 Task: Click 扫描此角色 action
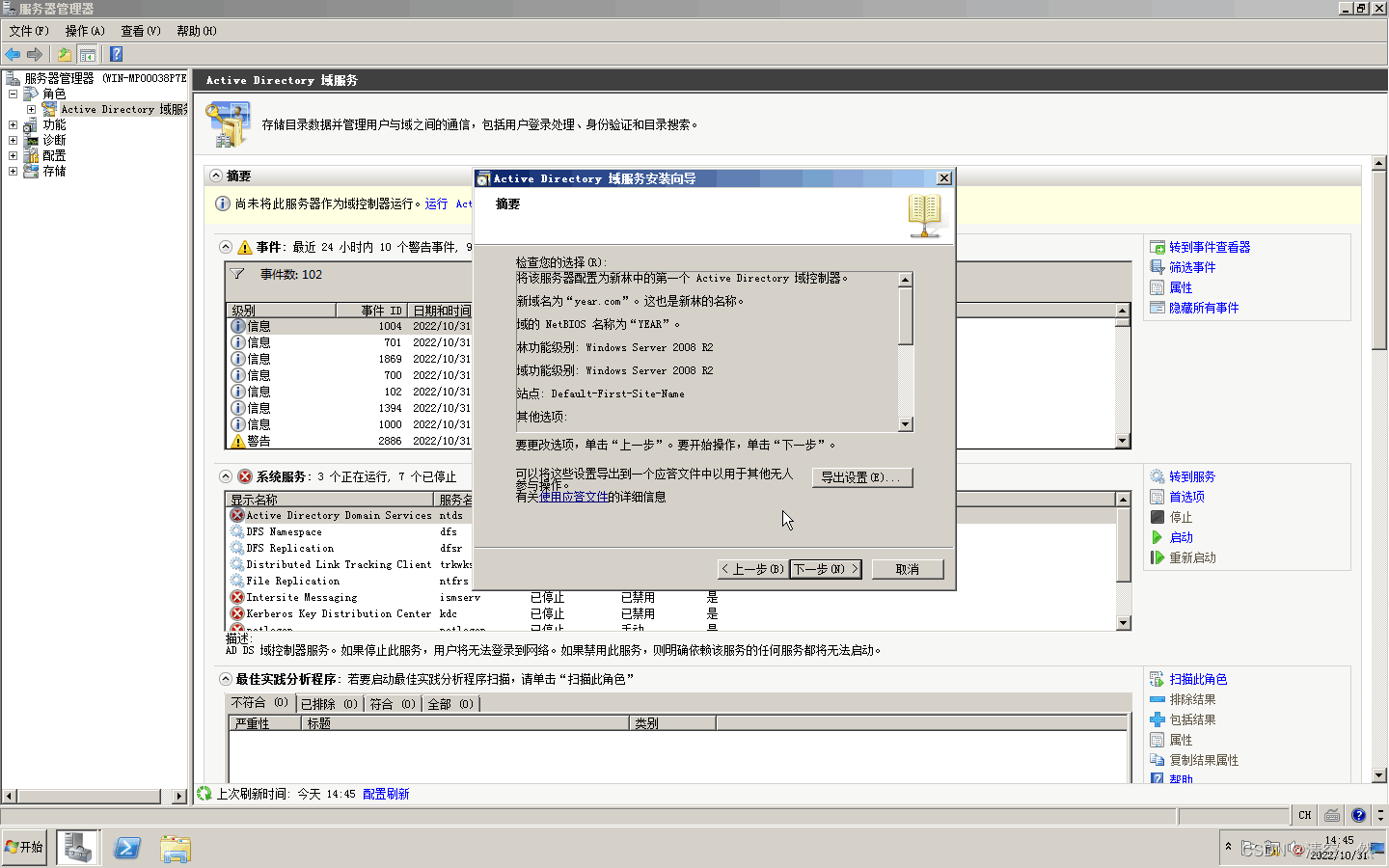click(x=1198, y=679)
